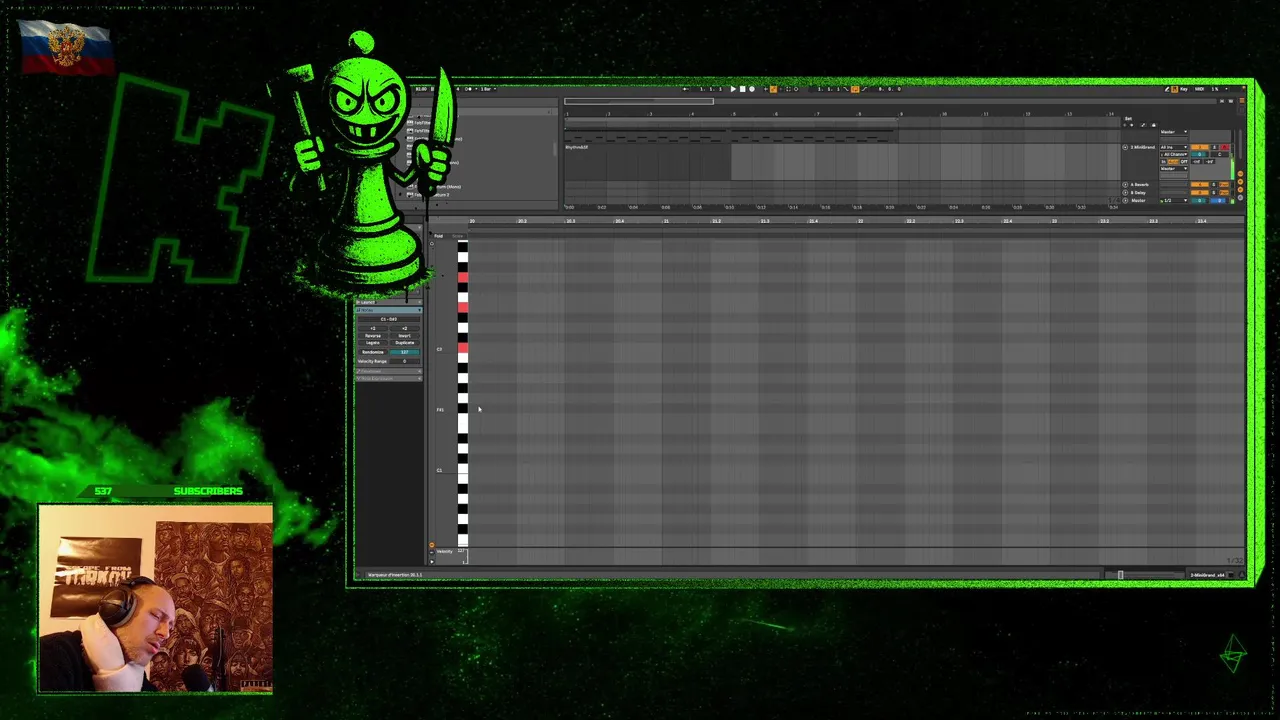Click the lock envelopes icon
This screenshot has width=1280, height=720.
point(1154,125)
